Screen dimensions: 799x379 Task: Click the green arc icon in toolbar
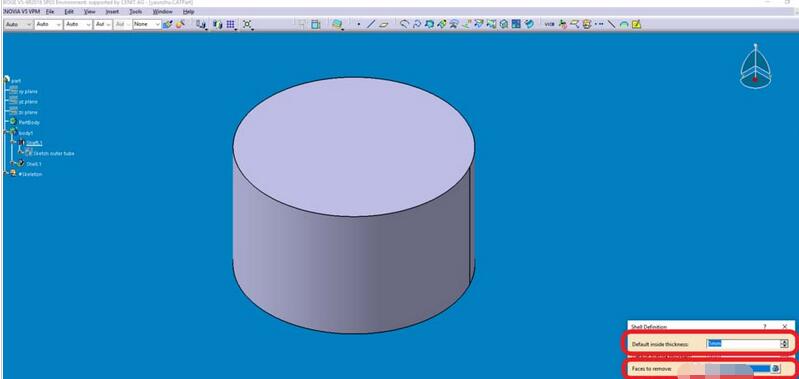[x=624, y=24]
